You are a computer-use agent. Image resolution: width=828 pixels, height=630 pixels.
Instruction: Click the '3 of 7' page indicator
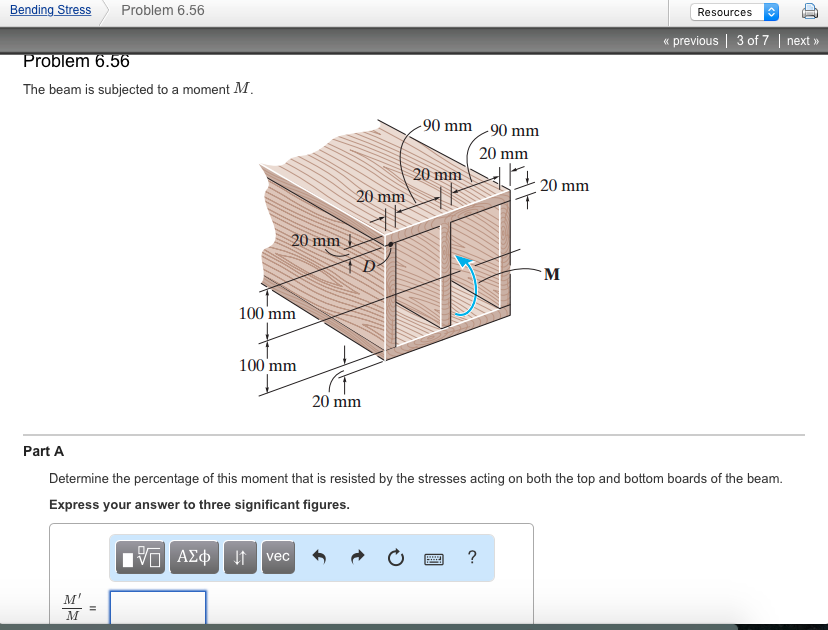click(752, 41)
